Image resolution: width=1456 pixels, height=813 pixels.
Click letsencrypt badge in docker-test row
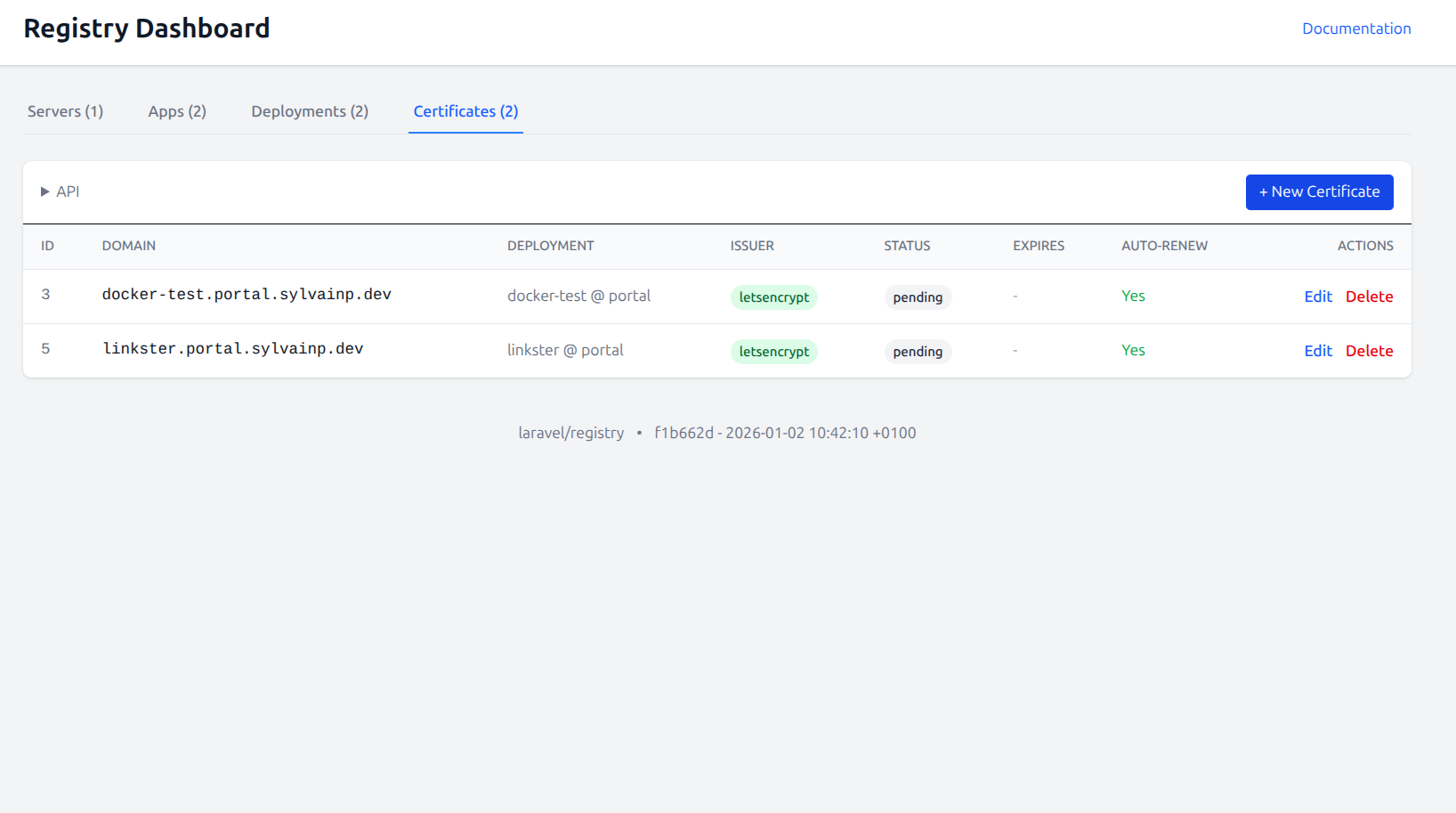[773, 297]
